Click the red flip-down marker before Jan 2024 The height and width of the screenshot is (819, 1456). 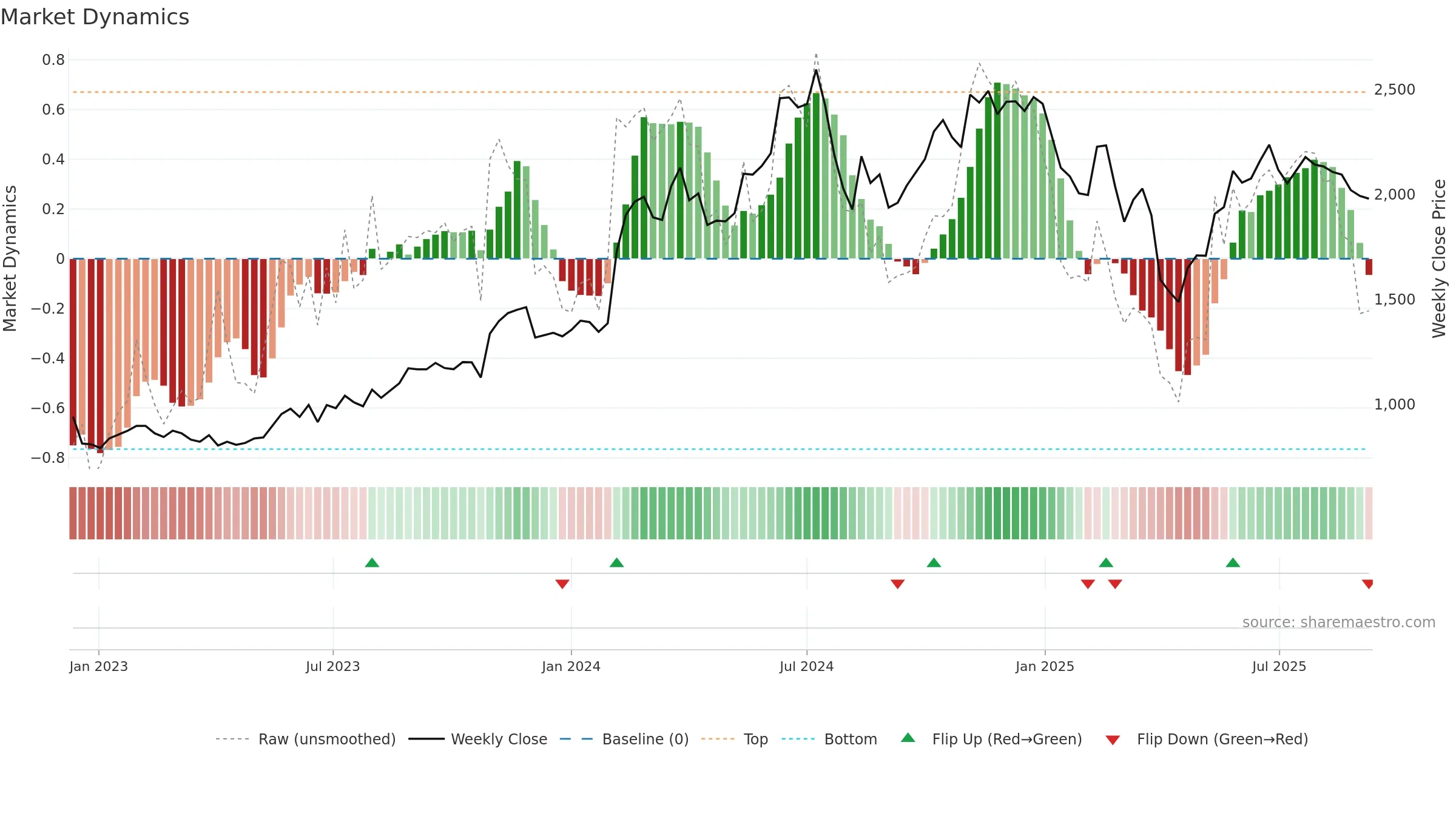[x=562, y=584]
